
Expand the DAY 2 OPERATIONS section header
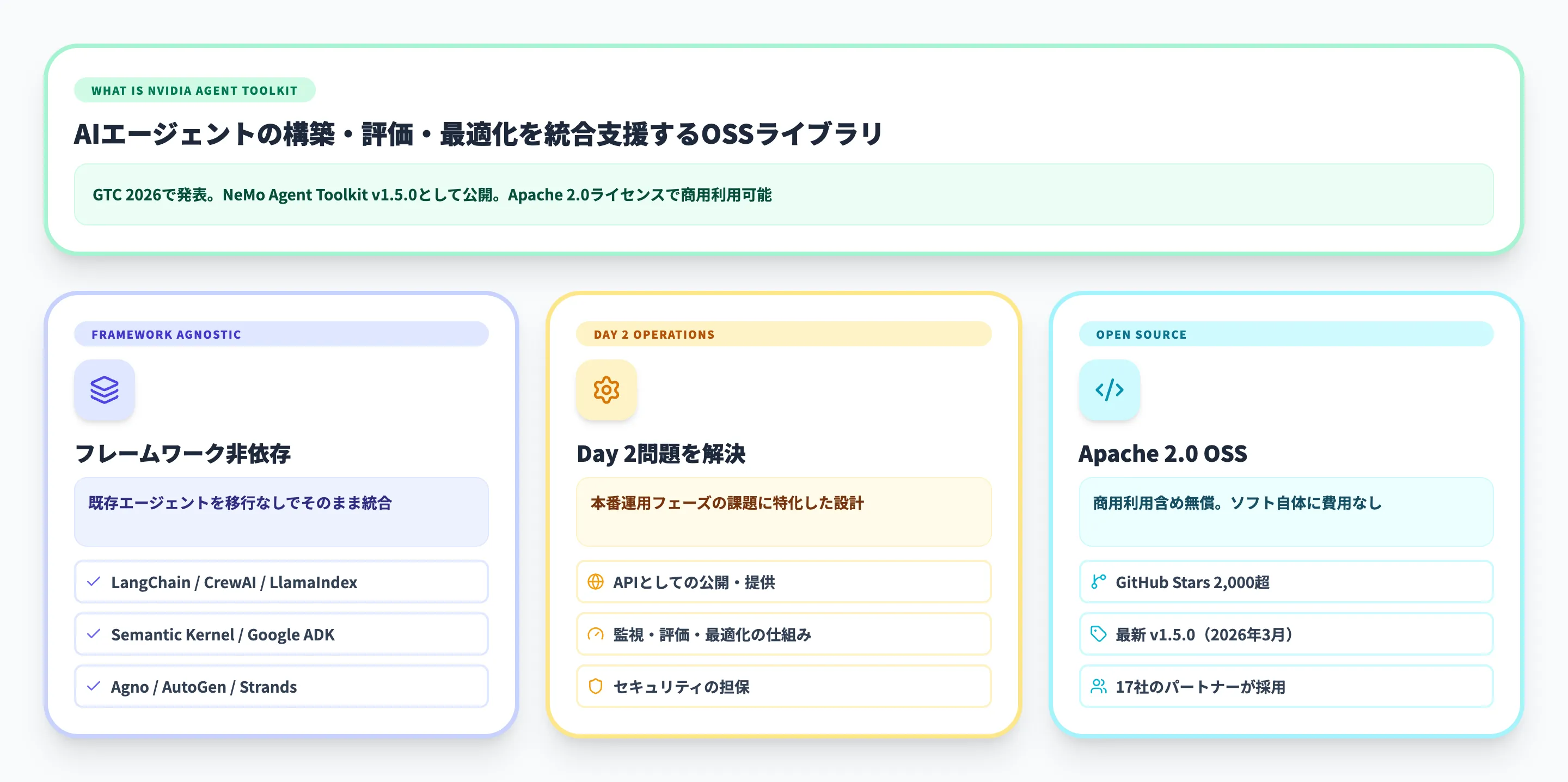[x=783, y=334]
